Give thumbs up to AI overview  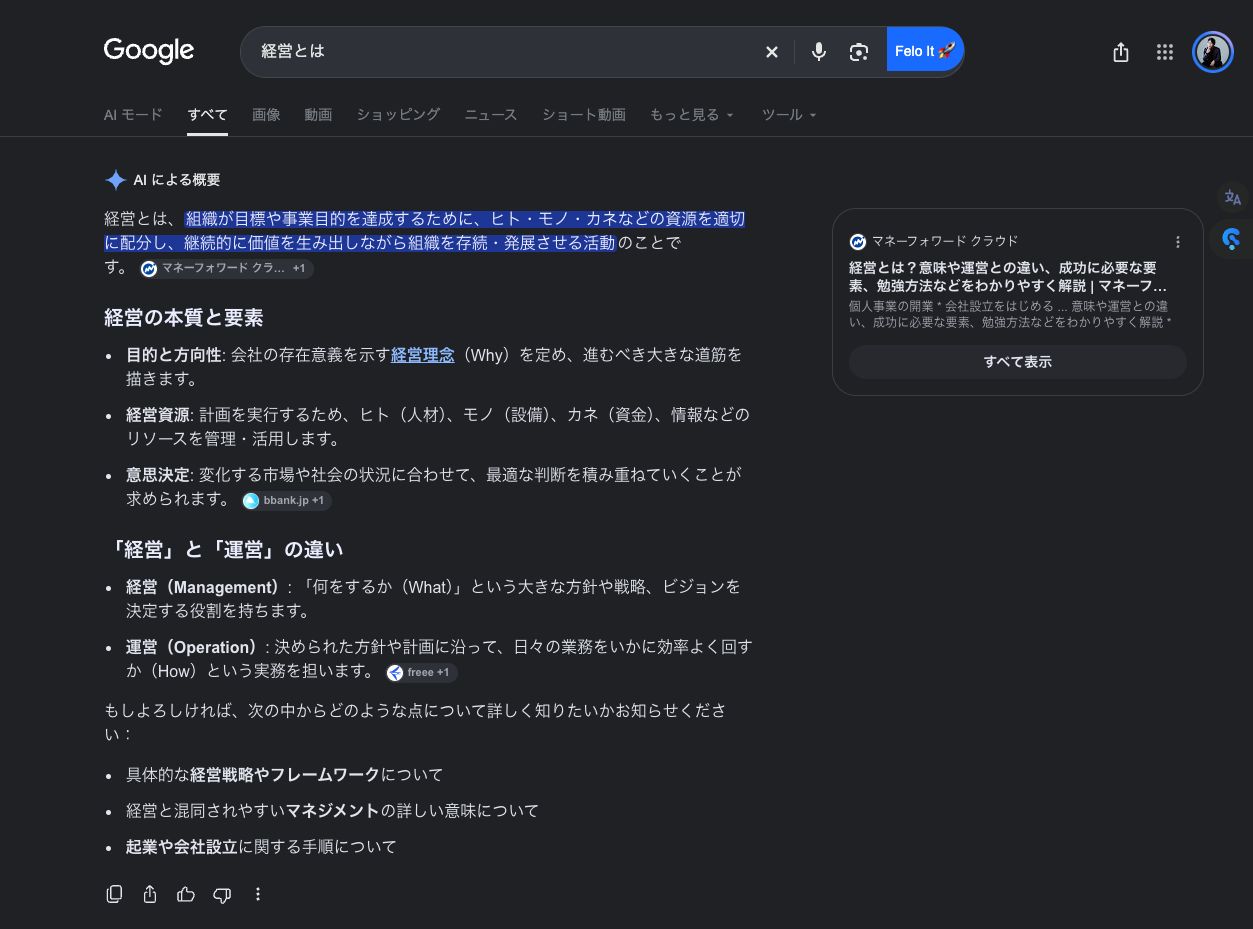186,894
